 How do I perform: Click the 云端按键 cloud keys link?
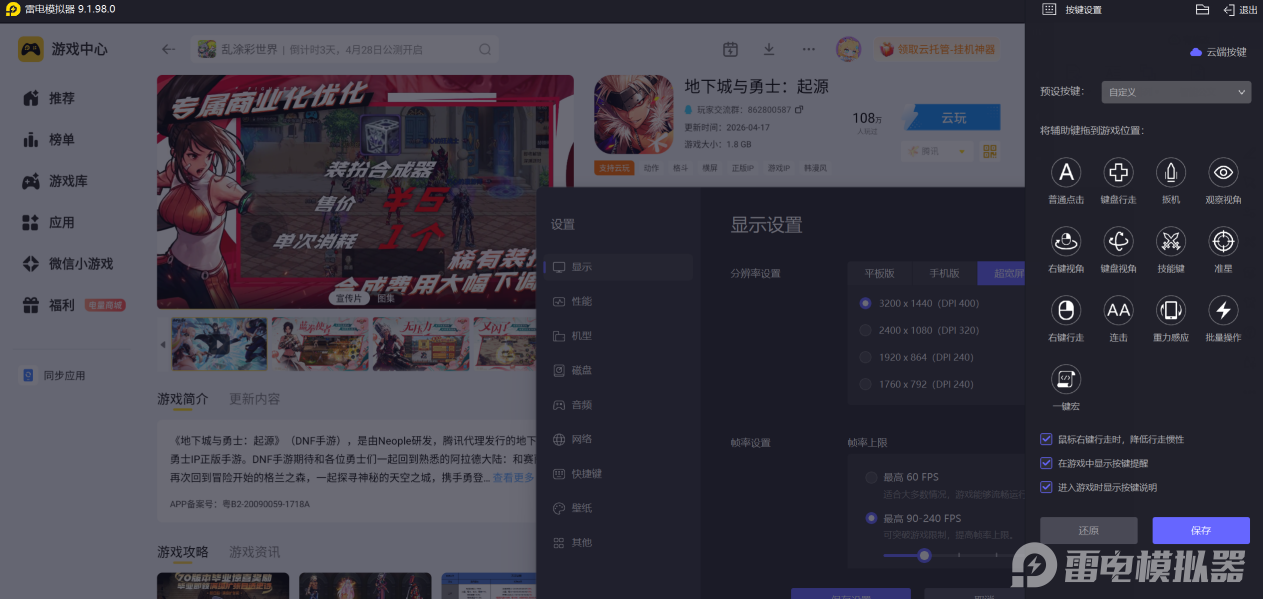(1218, 52)
